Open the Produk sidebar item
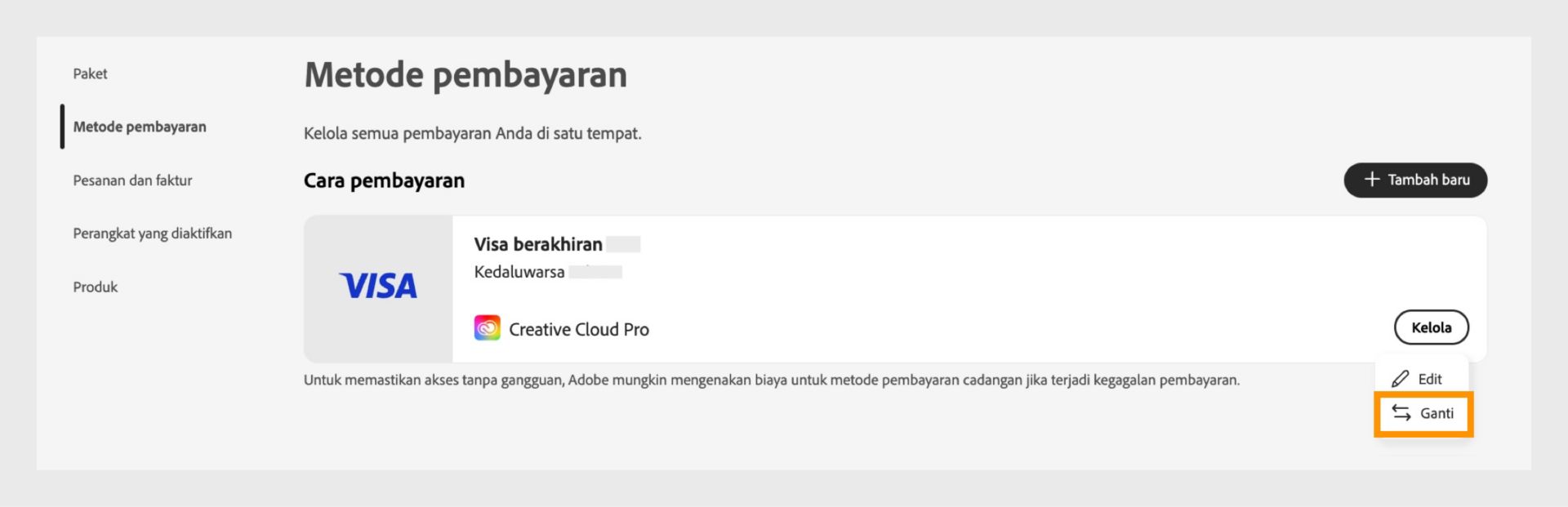The width and height of the screenshot is (1568, 507). tap(96, 287)
